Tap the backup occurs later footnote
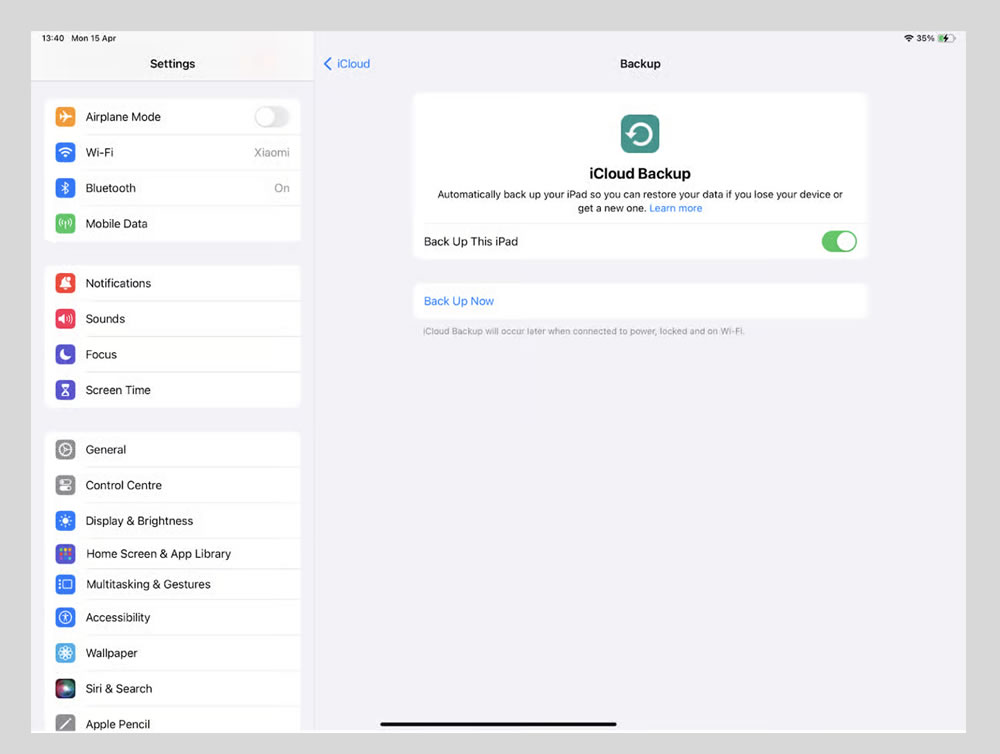This screenshot has width=1000, height=754. (x=584, y=331)
